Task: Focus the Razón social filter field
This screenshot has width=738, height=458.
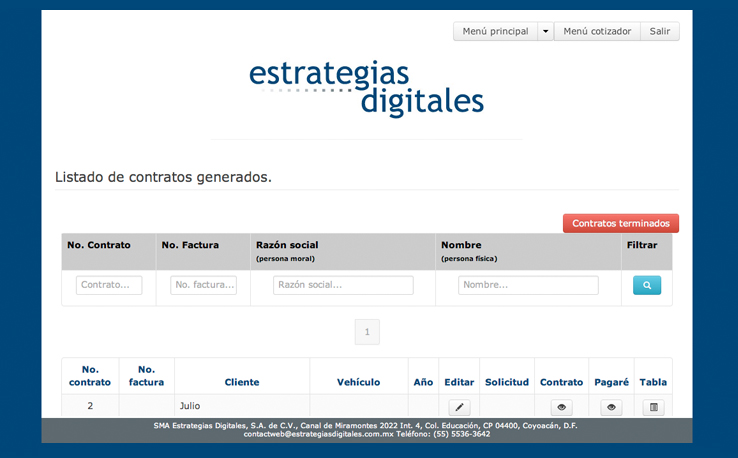Action: tap(343, 285)
